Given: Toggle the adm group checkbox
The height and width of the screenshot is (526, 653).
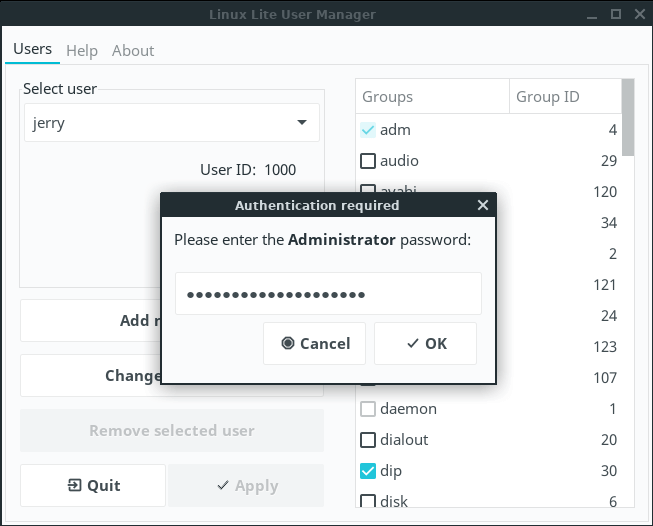Looking at the screenshot, I should tap(368, 130).
